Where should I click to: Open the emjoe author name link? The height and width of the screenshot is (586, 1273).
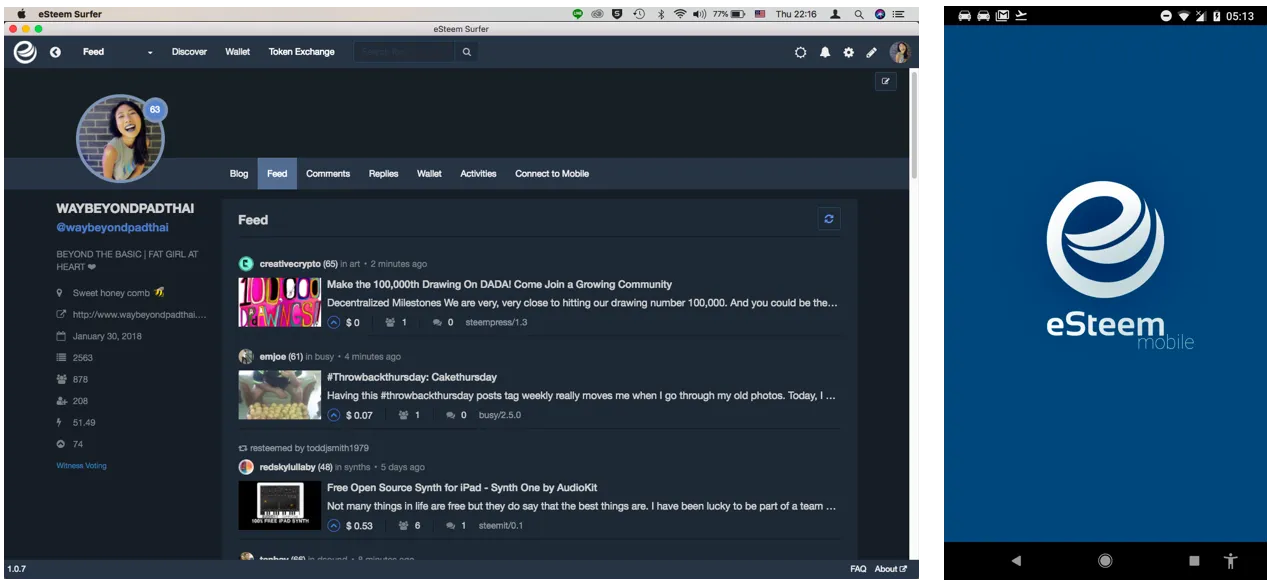point(273,357)
